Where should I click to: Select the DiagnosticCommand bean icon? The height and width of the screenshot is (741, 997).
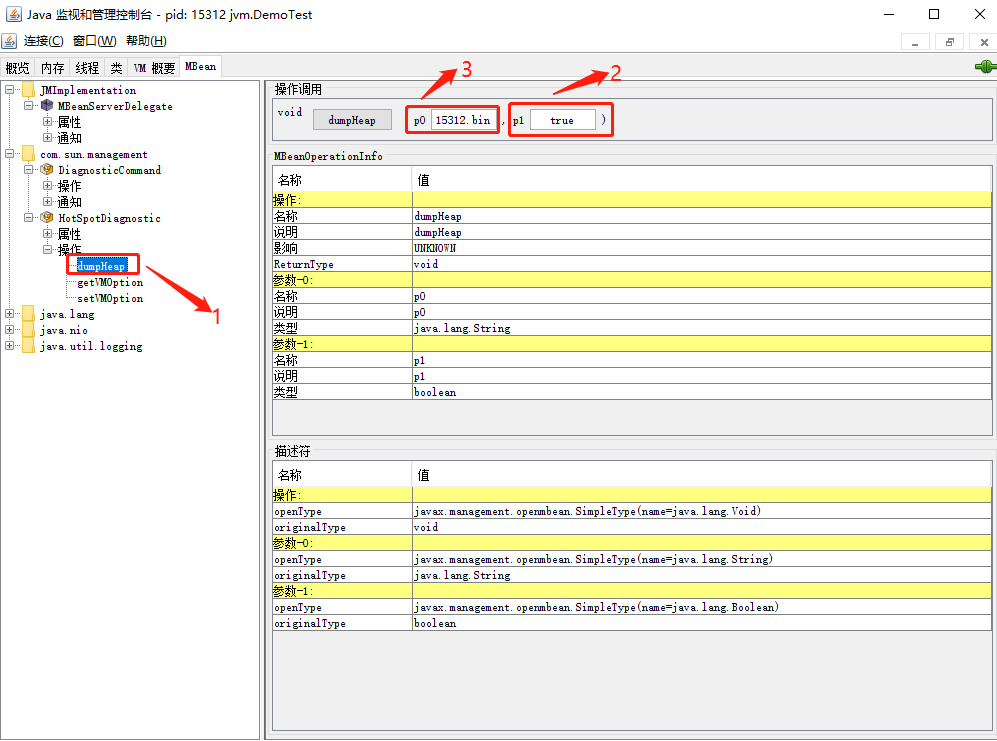coord(47,170)
